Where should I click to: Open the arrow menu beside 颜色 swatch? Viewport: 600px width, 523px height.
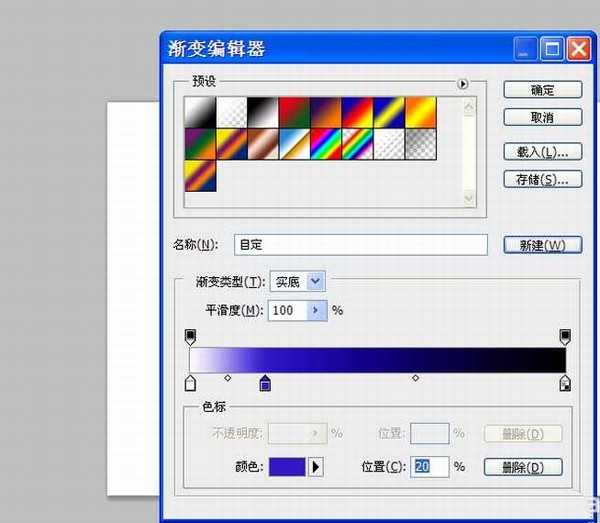coord(316,467)
